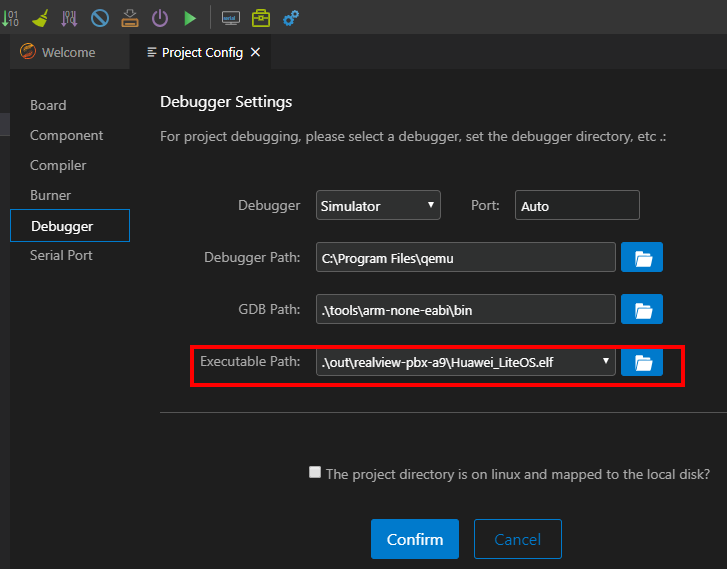Select the Compiler section in the sidebar

click(x=58, y=165)
